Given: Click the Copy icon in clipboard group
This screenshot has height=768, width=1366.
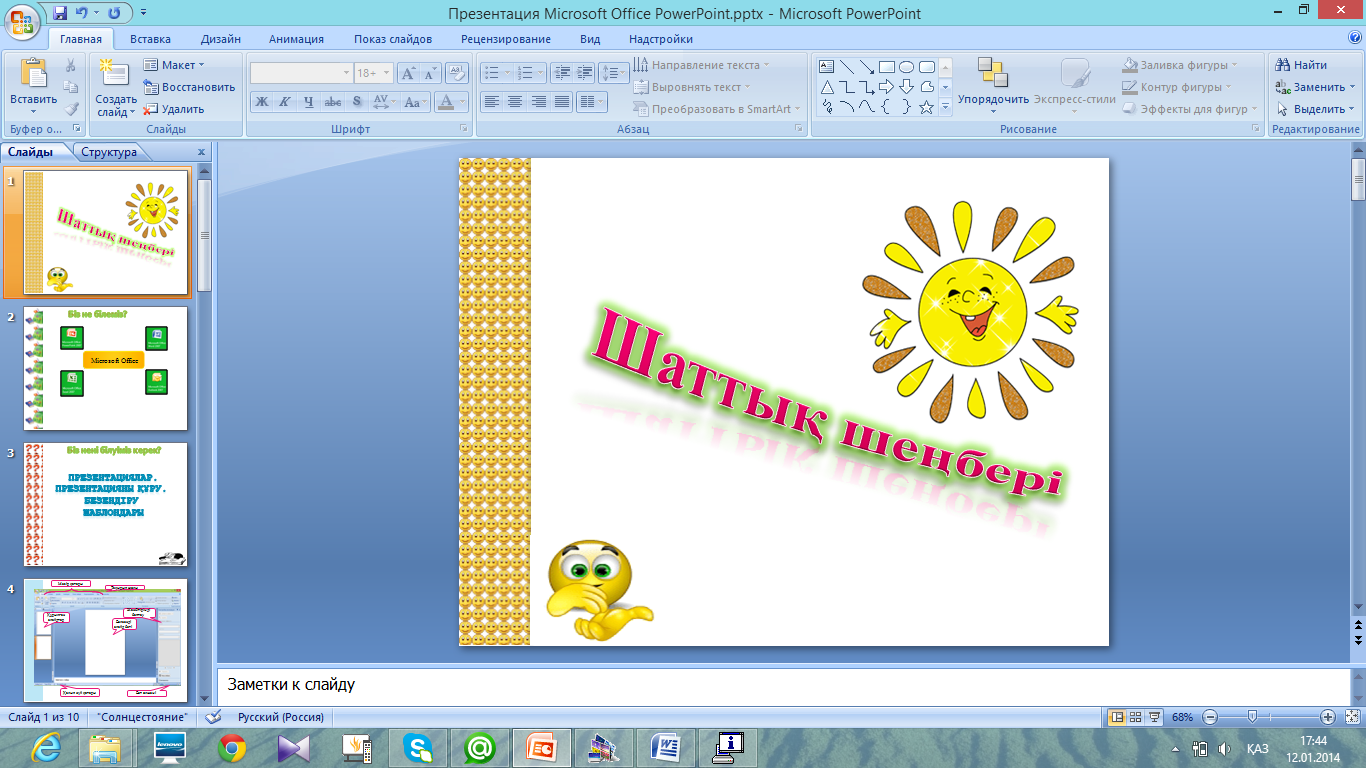Looking at the screenshot, I should tap(71, 87).
